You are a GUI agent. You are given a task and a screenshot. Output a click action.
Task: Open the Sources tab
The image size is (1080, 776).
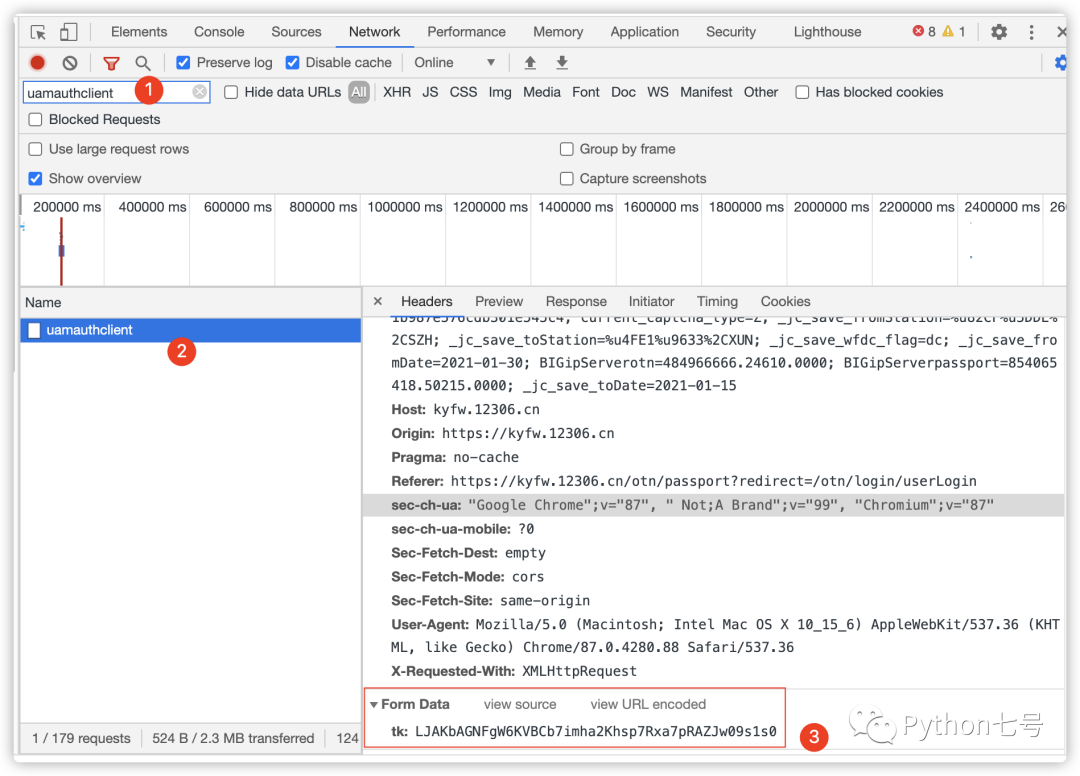296,32
